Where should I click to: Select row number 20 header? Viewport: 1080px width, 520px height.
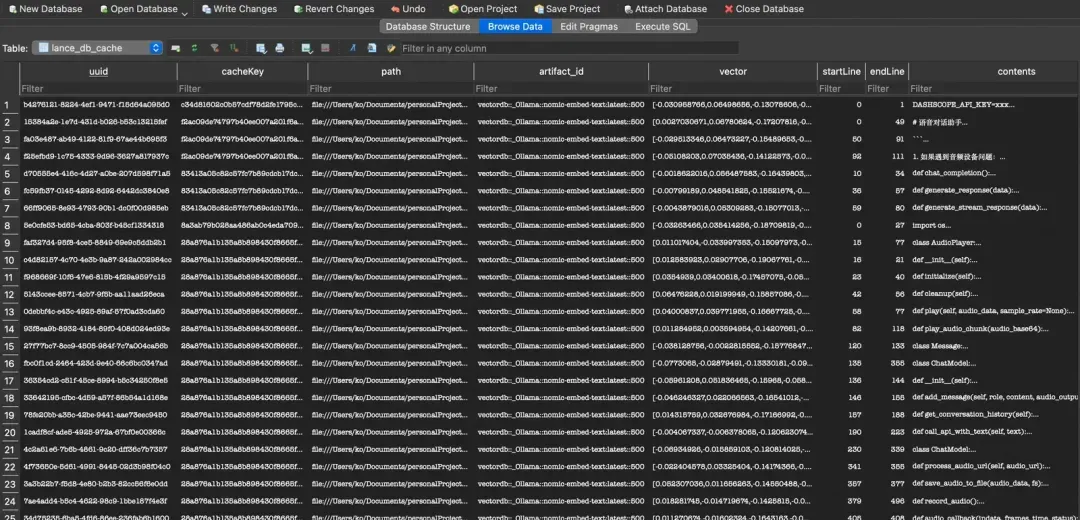click(10, 433)
